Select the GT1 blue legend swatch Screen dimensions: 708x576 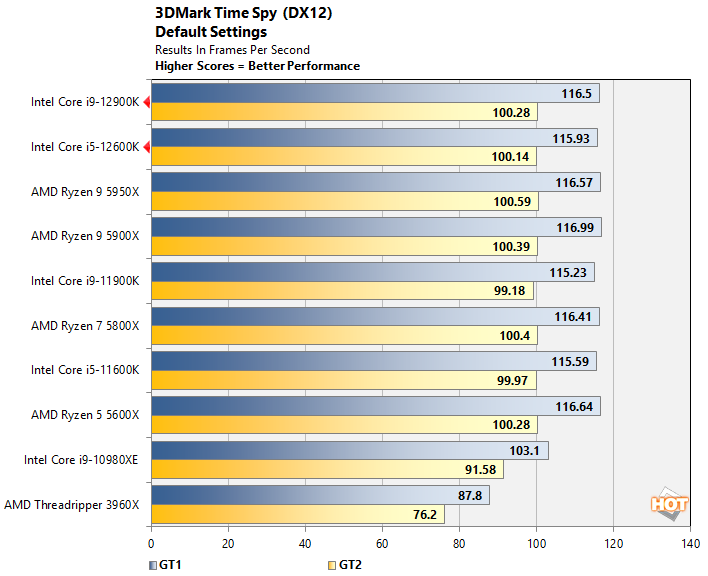pyautogui.click(x=153, y=565)
